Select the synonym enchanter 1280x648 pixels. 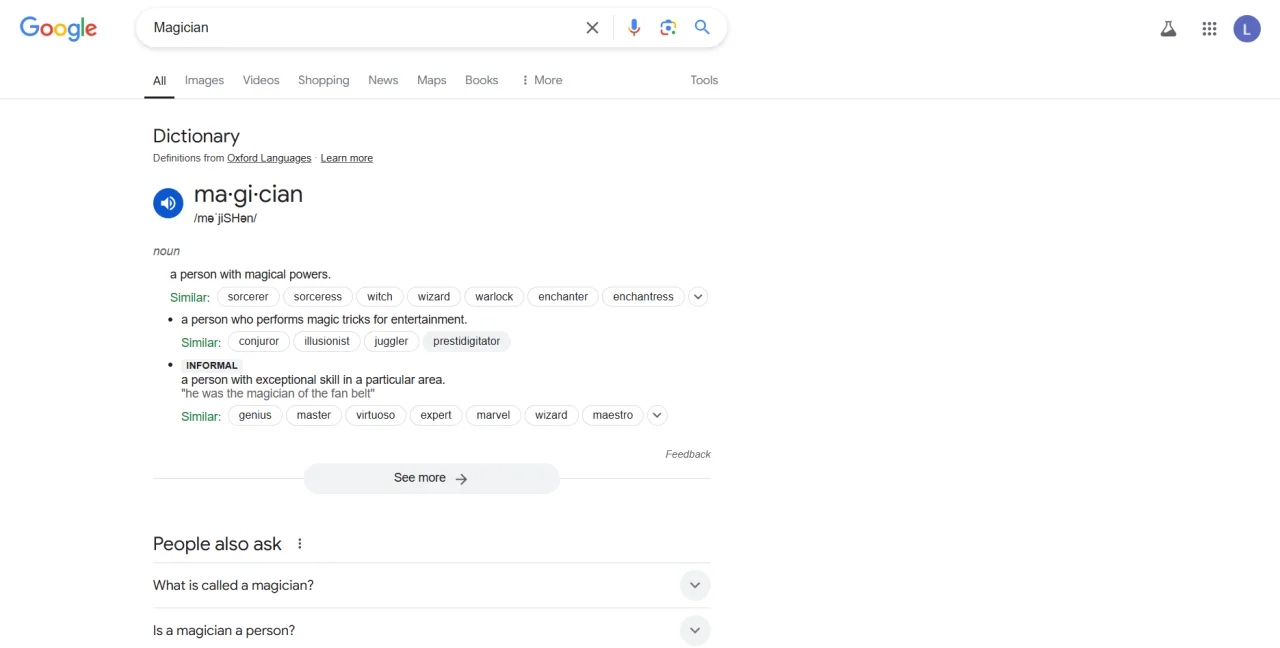(x=563, y=297)
